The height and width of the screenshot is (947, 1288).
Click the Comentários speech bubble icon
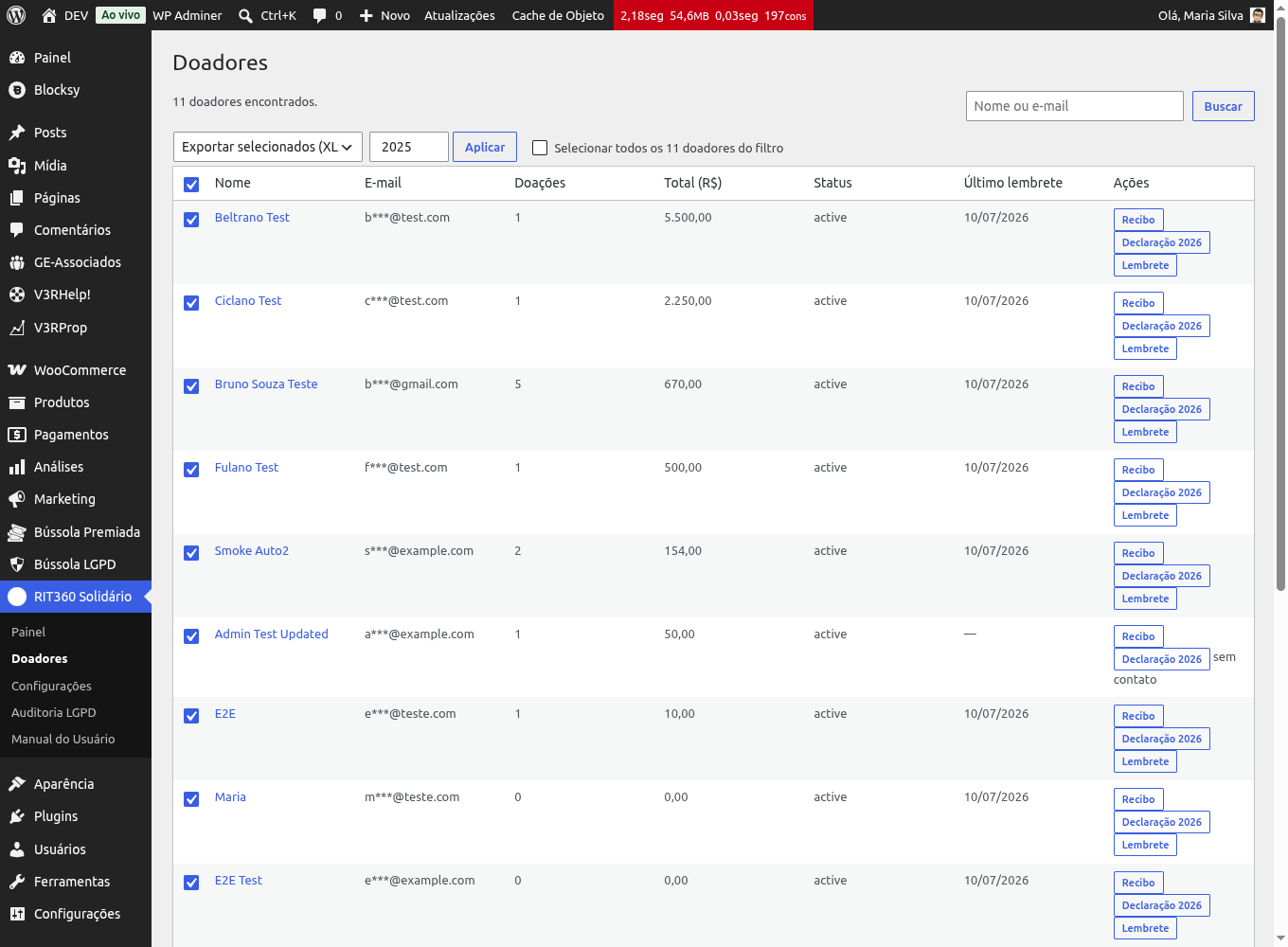[17, 230]
